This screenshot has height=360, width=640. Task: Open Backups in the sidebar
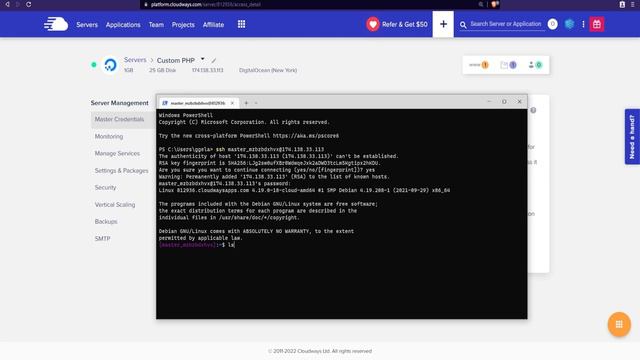[x=106, y=222]
